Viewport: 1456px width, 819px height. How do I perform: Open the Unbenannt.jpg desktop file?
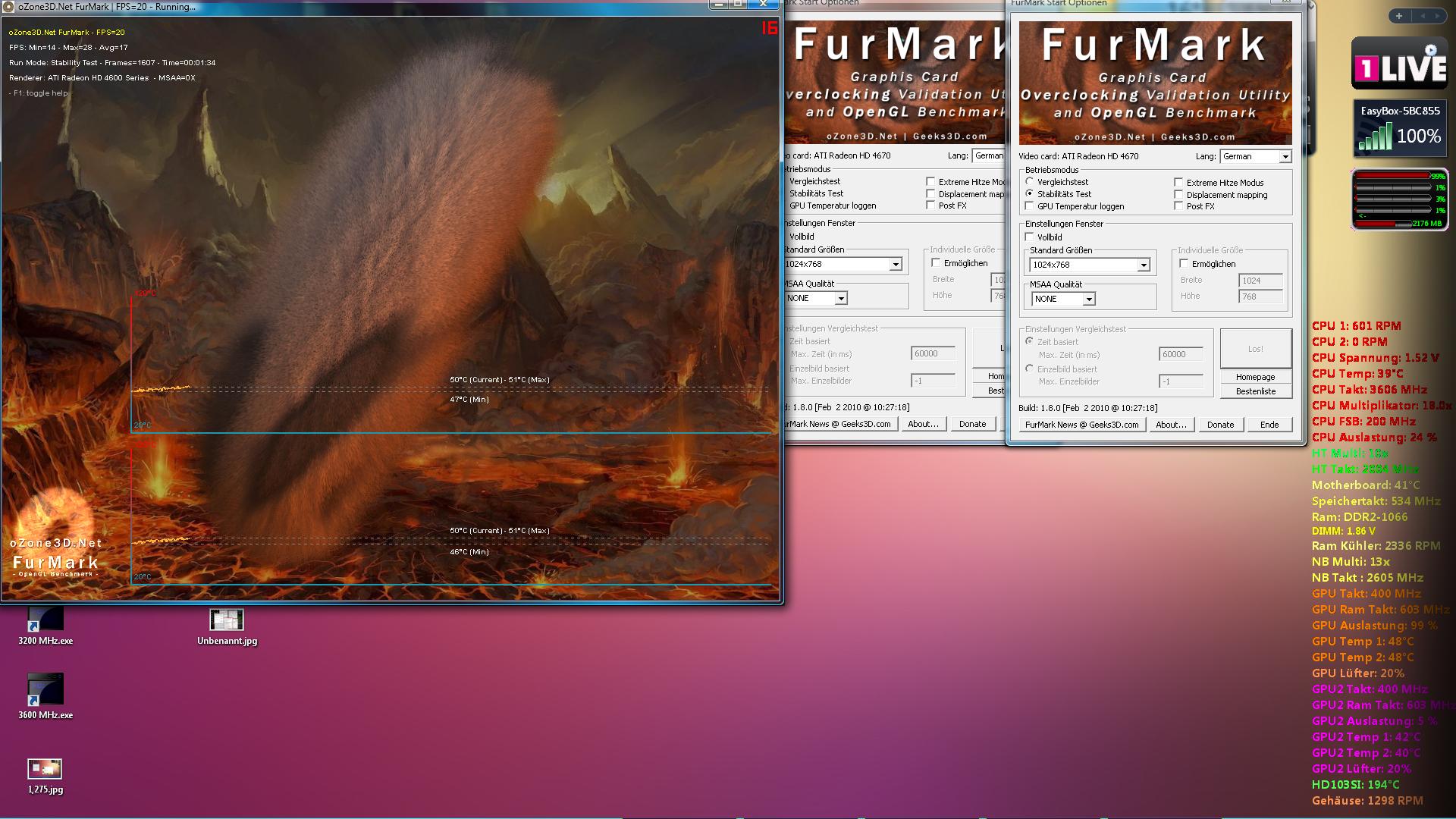pyautogui.click(x=227, y=620)
